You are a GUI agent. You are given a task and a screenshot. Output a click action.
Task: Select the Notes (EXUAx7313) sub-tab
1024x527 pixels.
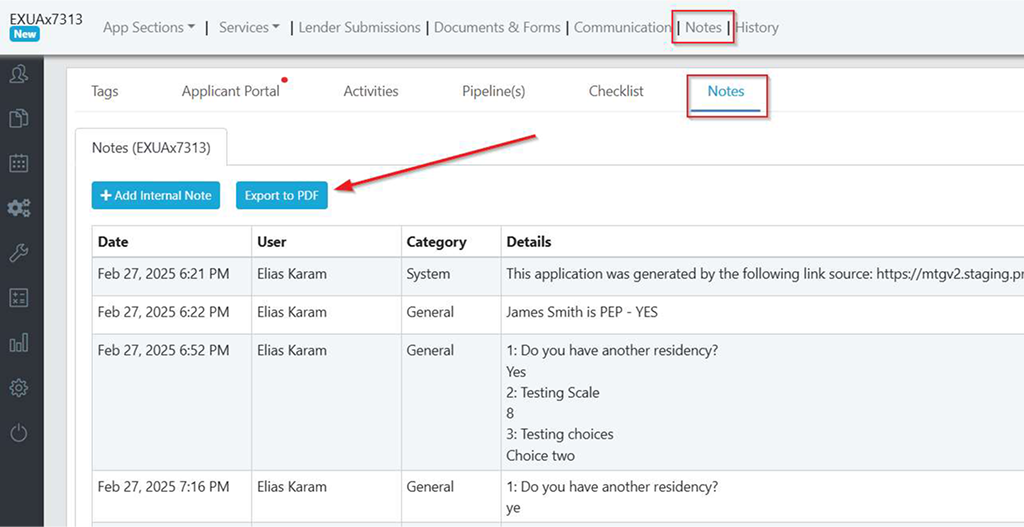pyautogui.click(x=151, y=147)
